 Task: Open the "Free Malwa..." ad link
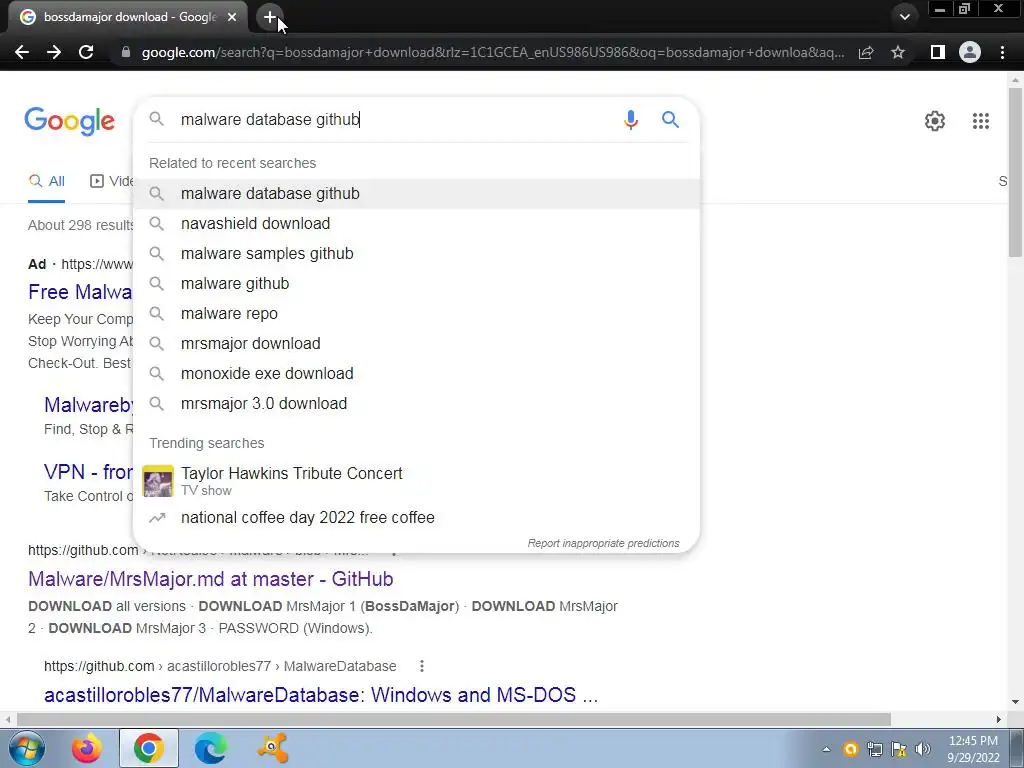(x=80, y=292)
